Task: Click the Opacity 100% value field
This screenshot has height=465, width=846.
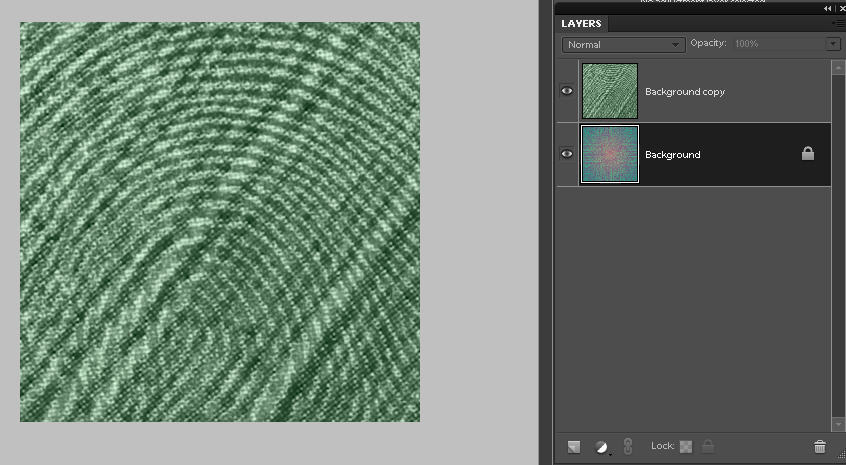Action: point(779,44)
